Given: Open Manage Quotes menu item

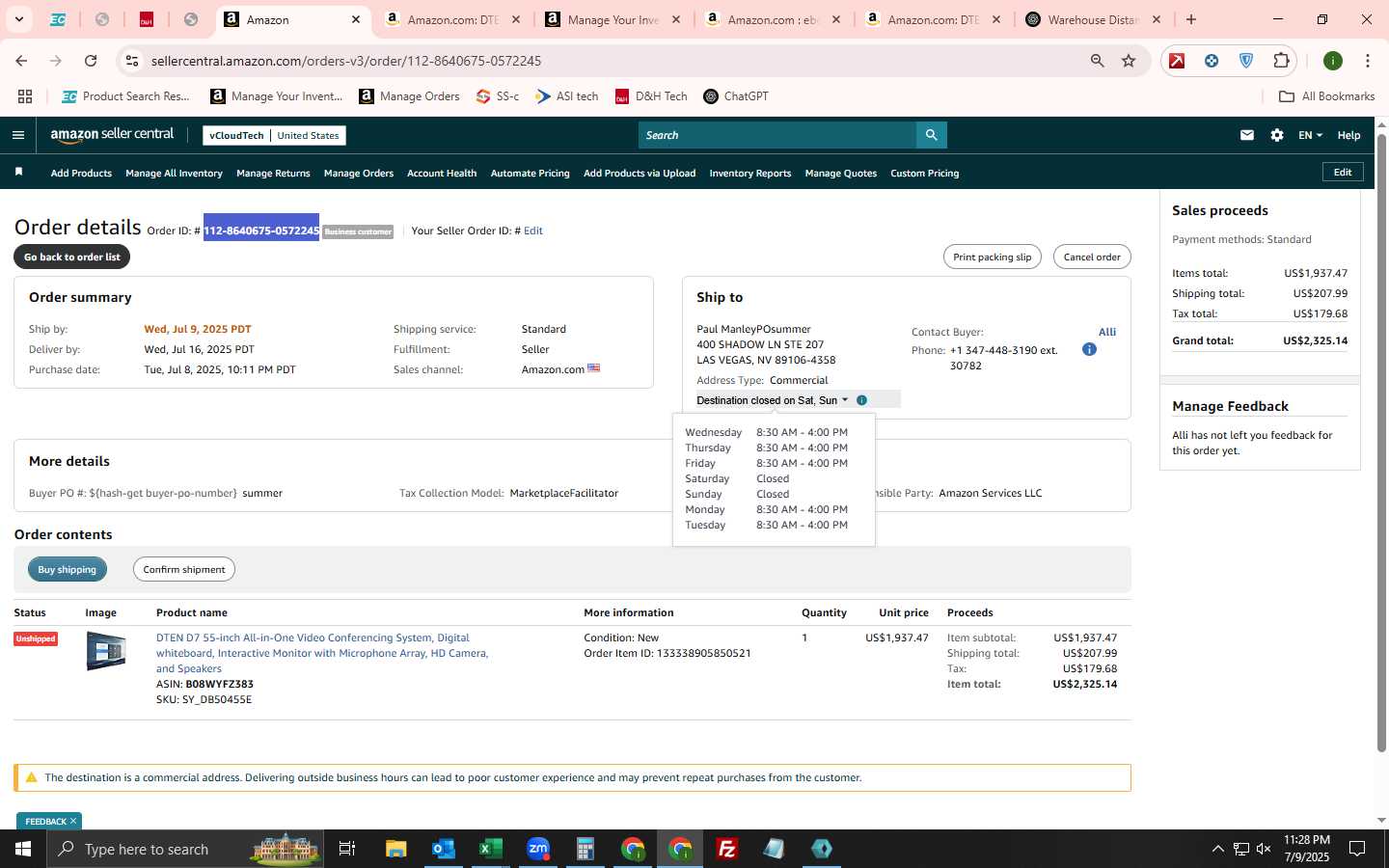Looking at the screenshot, I should point(841,174).
